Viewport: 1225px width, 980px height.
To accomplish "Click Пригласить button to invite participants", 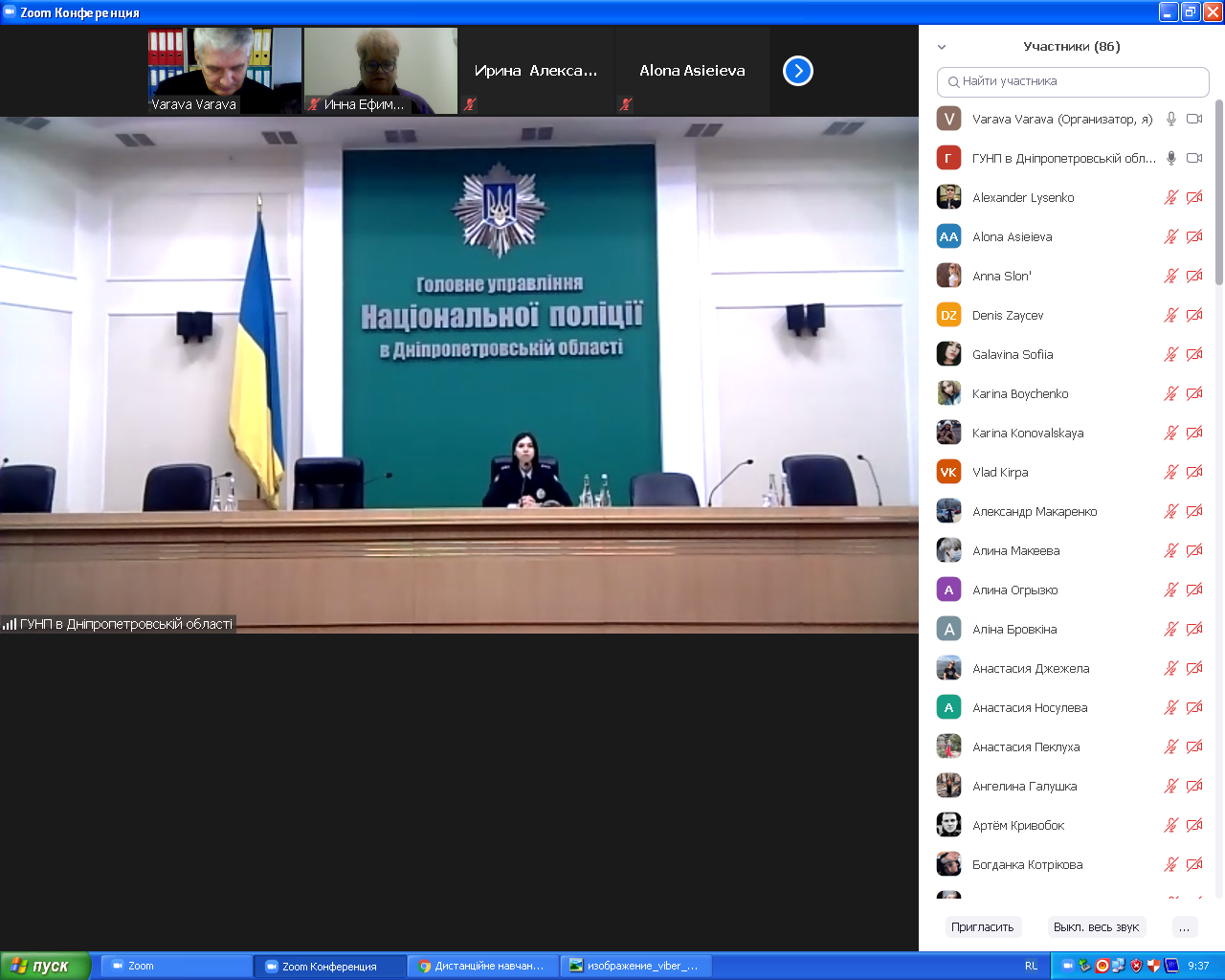I will click(x=982, y=926).
